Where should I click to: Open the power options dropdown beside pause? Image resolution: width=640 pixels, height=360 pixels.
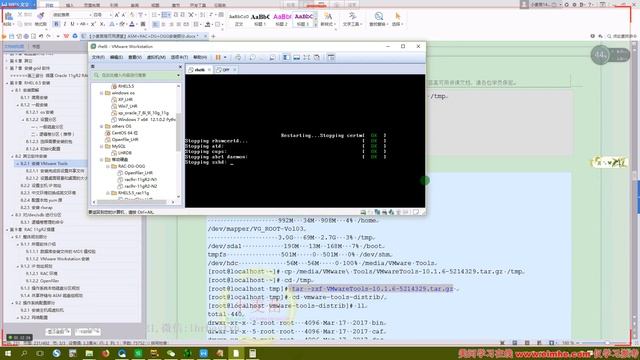pos(225,57)
